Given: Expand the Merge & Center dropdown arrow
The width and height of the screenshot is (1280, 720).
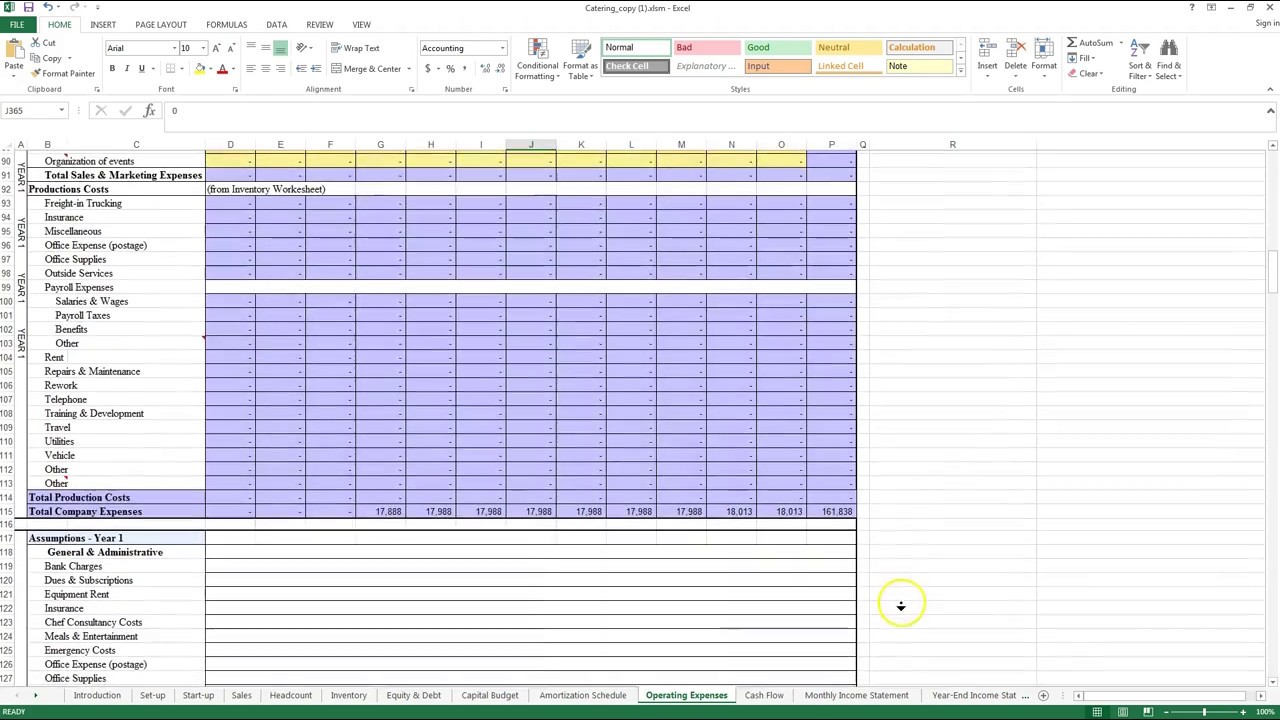Looking at the screenshot, I should coord(409,69).
